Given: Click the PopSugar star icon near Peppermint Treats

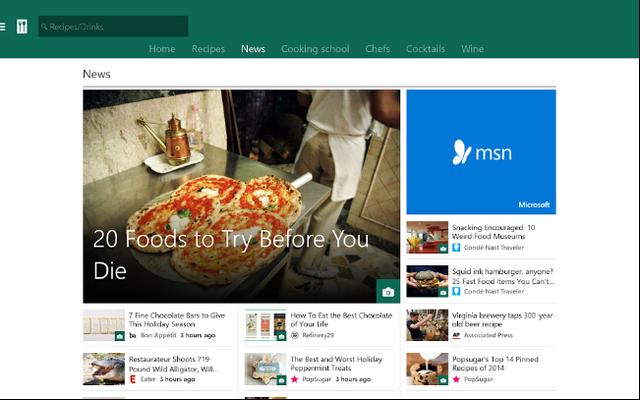Looking at the screenshot, I should coord(295,379).
